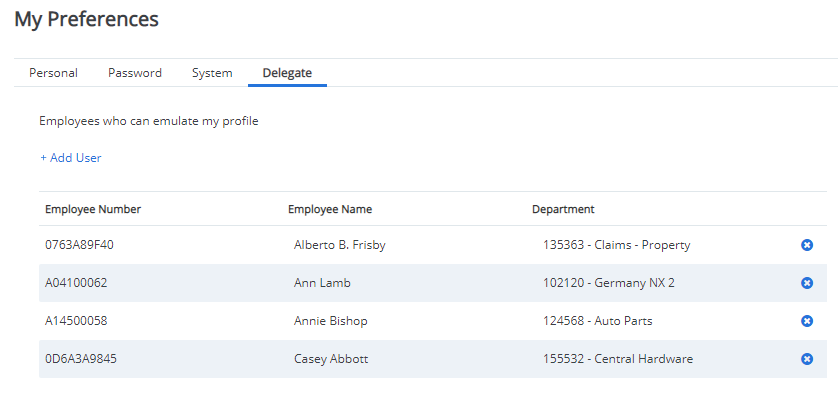Select employee number 0763A89F40
Screen dimensions: 838x404
[x=79, y=245]
